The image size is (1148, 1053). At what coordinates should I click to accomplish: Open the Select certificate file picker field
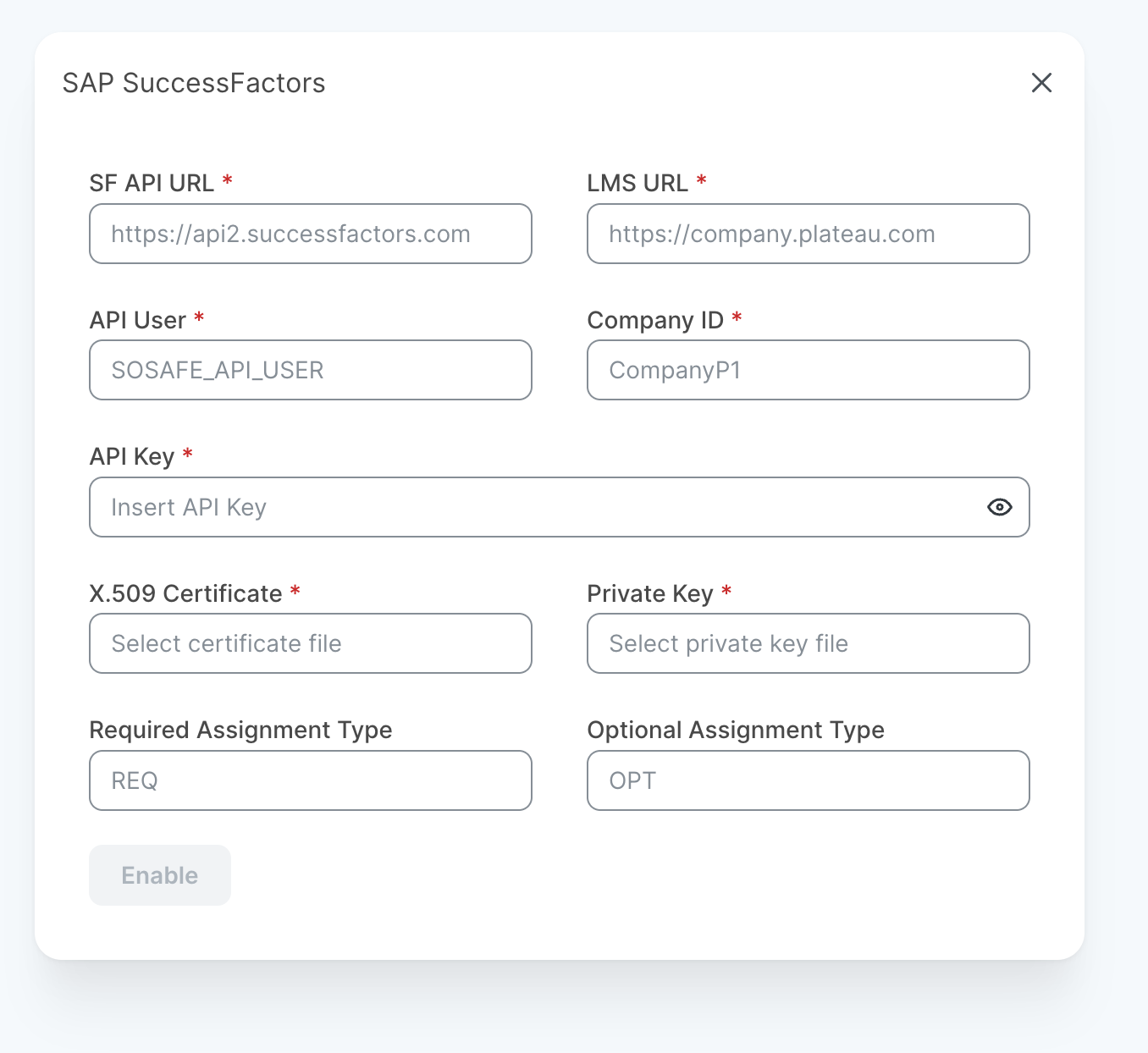310,643
